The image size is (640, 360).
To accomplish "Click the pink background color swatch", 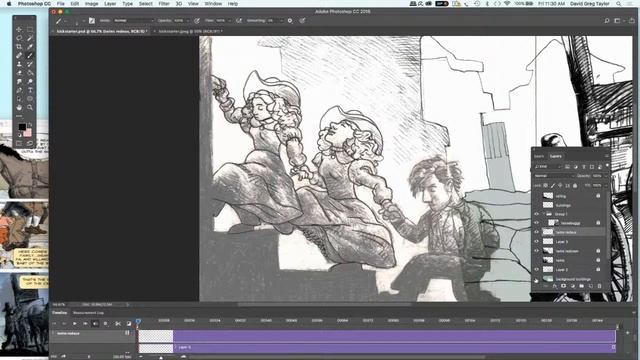I will [x=27, y=133].
